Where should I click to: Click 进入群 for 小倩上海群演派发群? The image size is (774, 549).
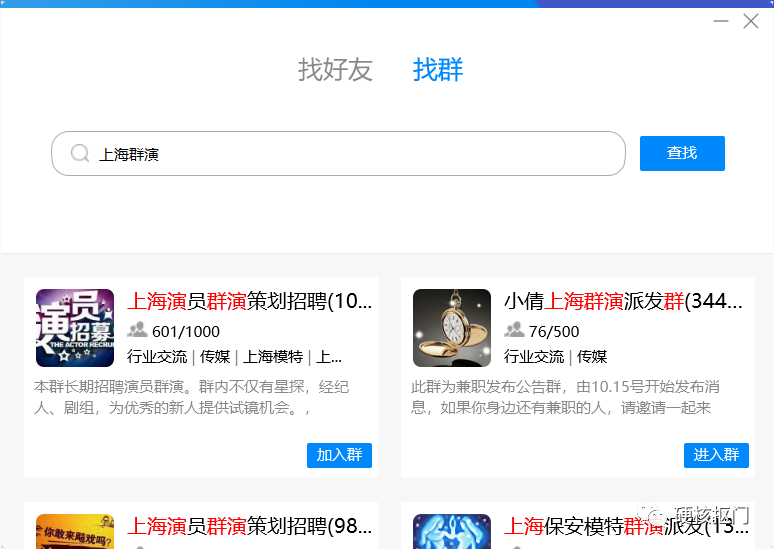coord(716,455)
